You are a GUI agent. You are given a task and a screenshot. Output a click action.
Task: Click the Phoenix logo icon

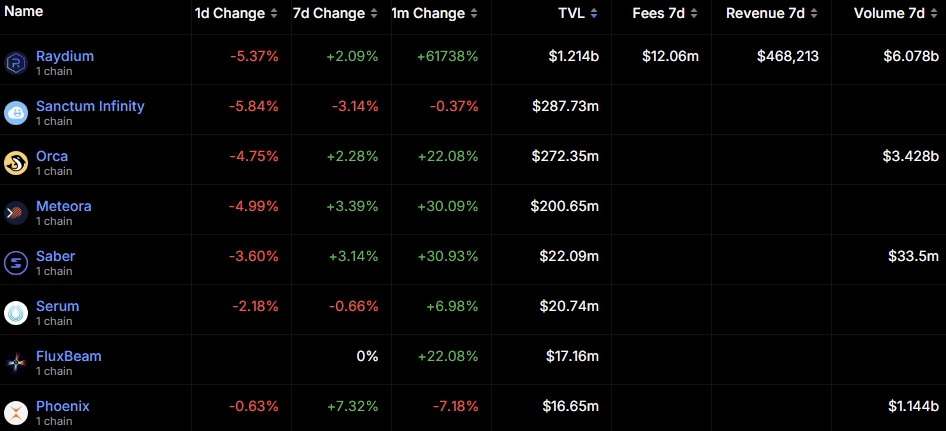[x=16, y=412]
